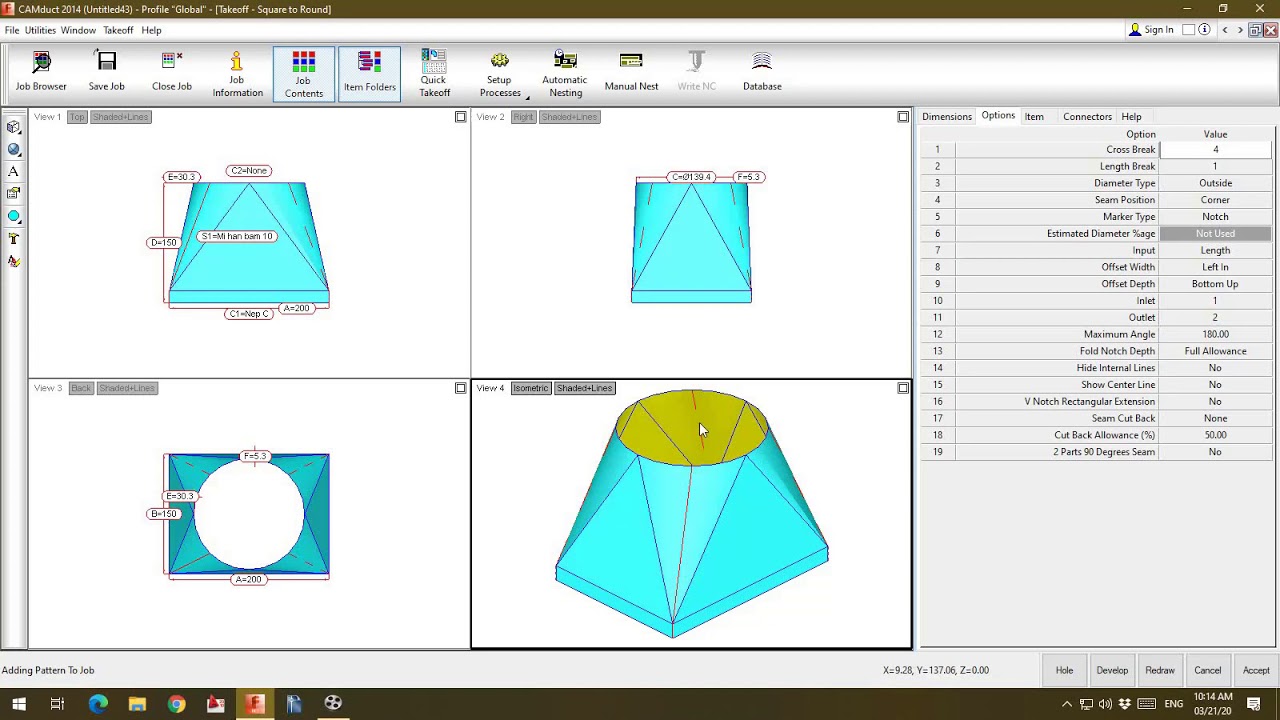This screenshot has height=720, width=1280.
Task: Change View 1 orientation from Top
Action: pyautogui.click(x=77, y=117)
